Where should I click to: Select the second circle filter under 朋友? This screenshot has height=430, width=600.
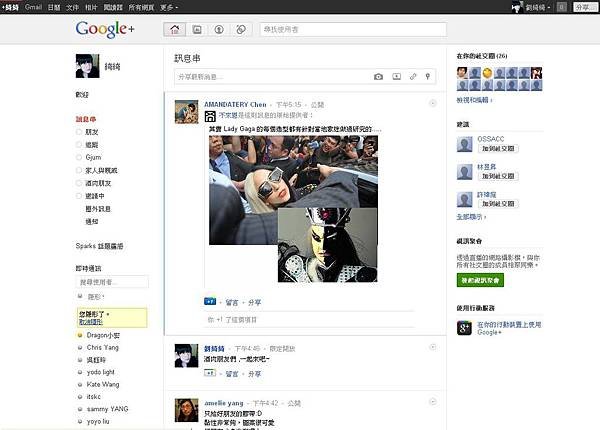tap(87, 145)
